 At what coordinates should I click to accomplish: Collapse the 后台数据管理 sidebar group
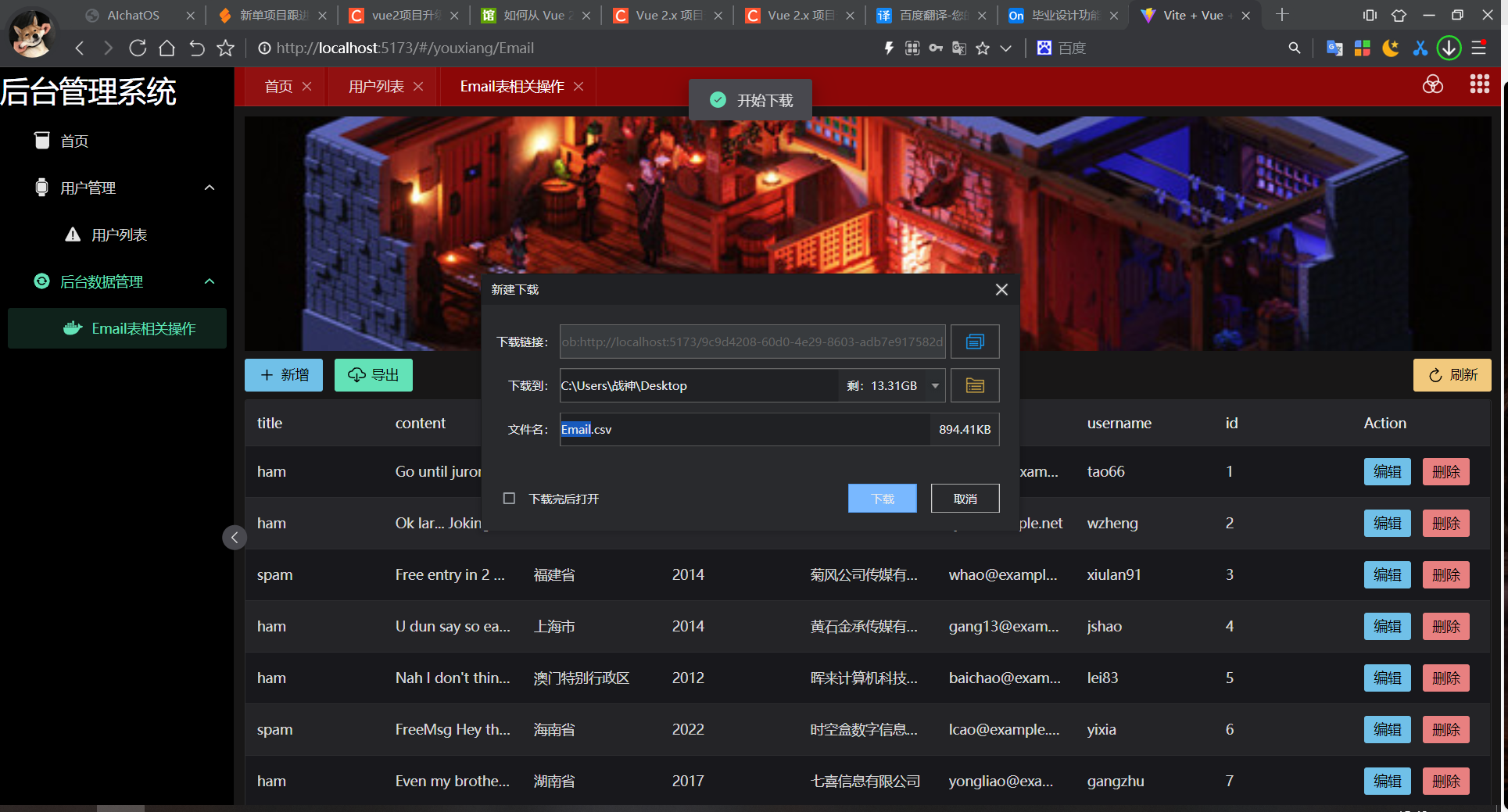tap(117, 281)
